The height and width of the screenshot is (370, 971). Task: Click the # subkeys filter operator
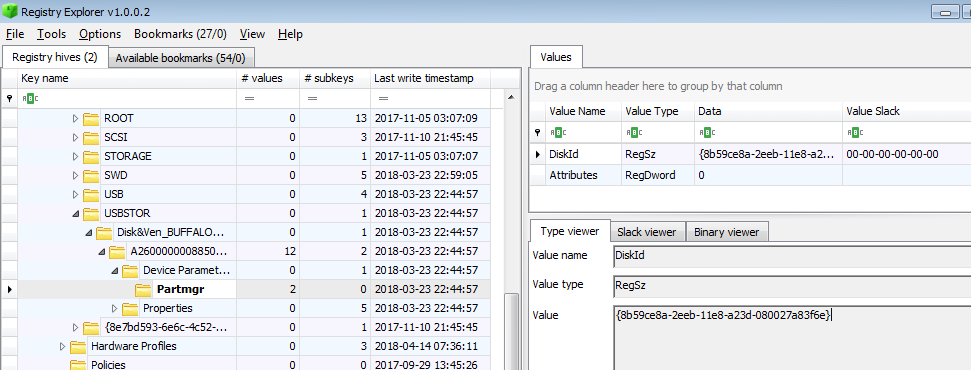313,98
